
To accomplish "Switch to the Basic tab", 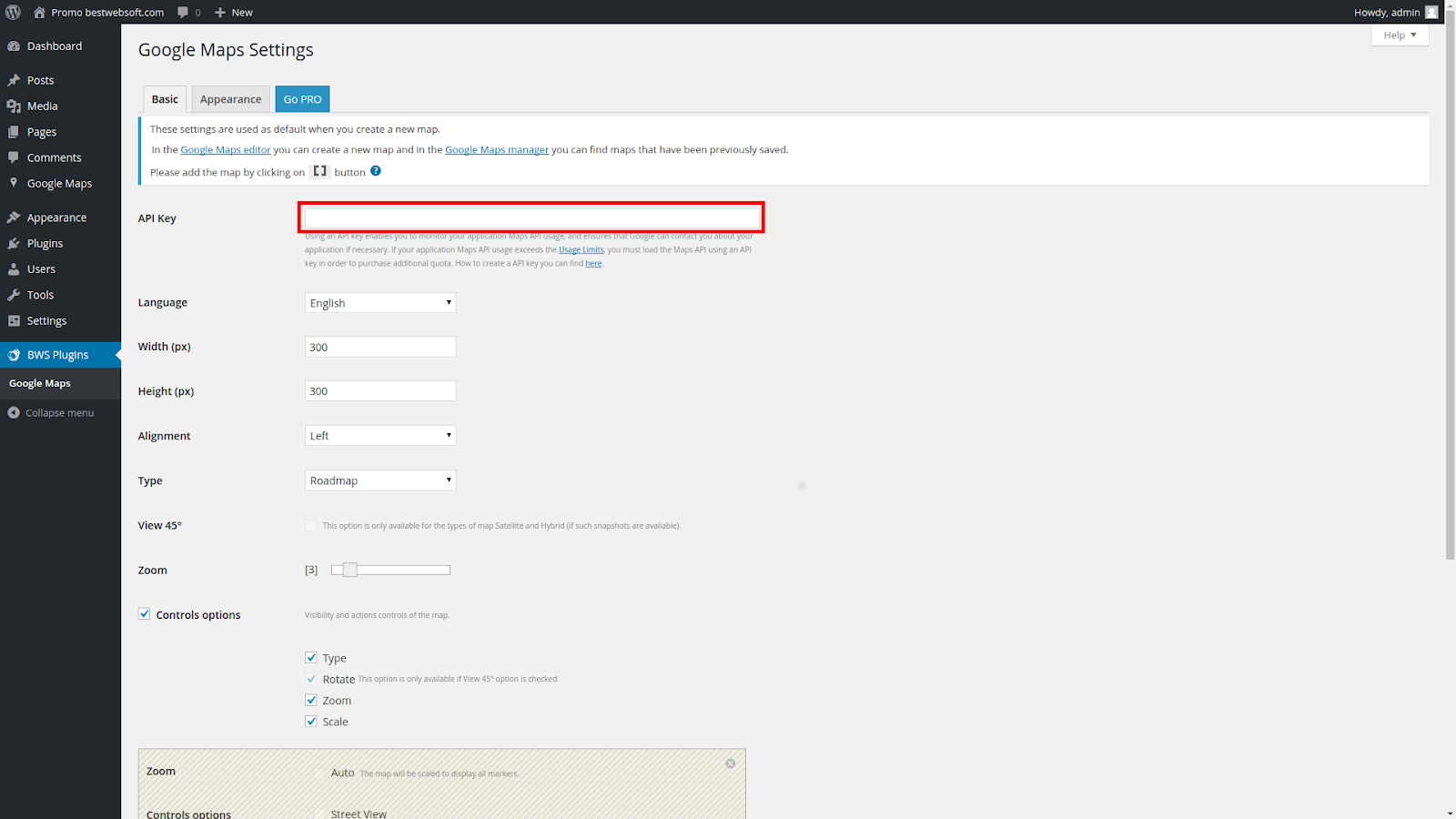I will [165, 99].
